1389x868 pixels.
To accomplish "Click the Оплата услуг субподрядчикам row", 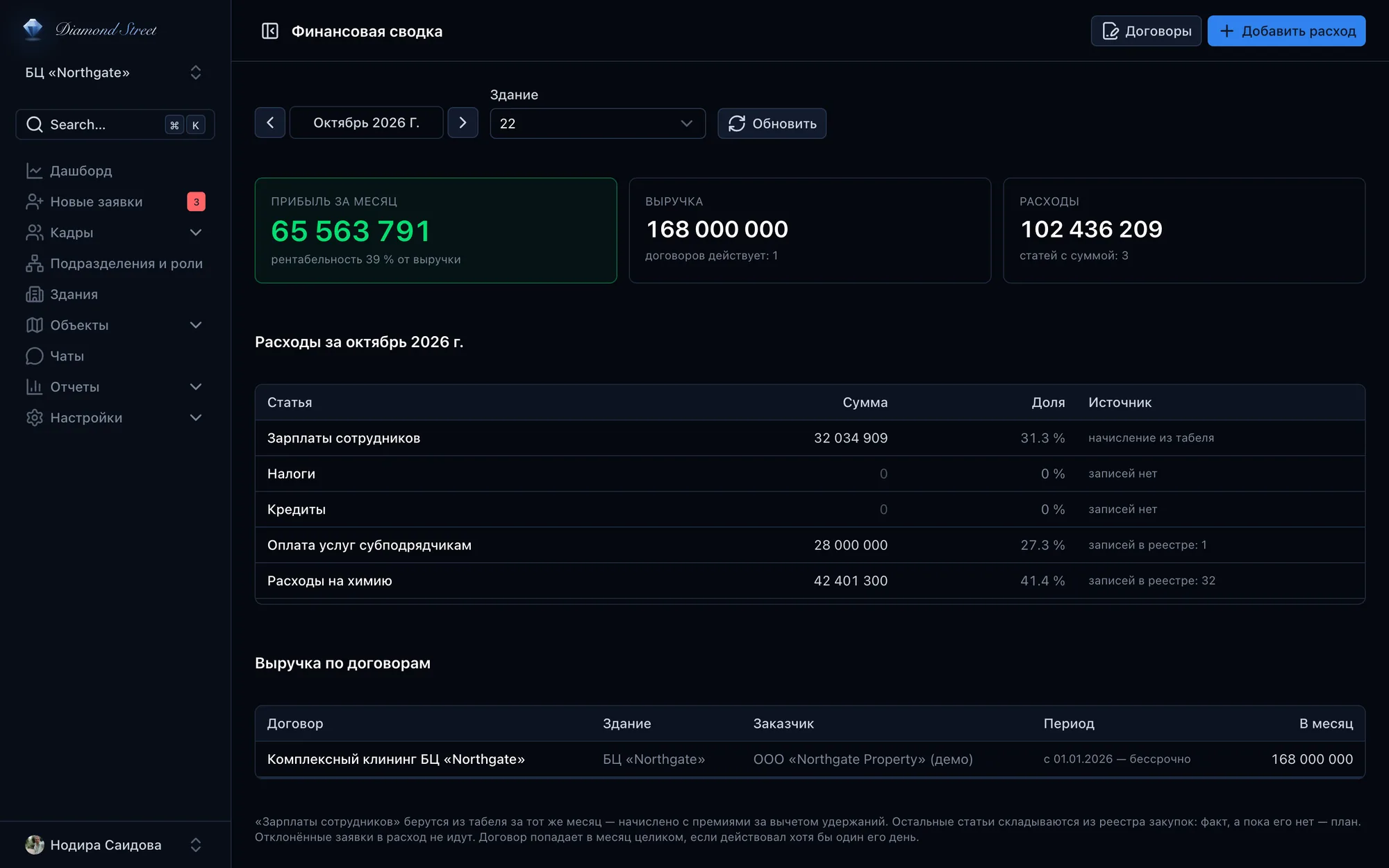I will click(810, 545).
